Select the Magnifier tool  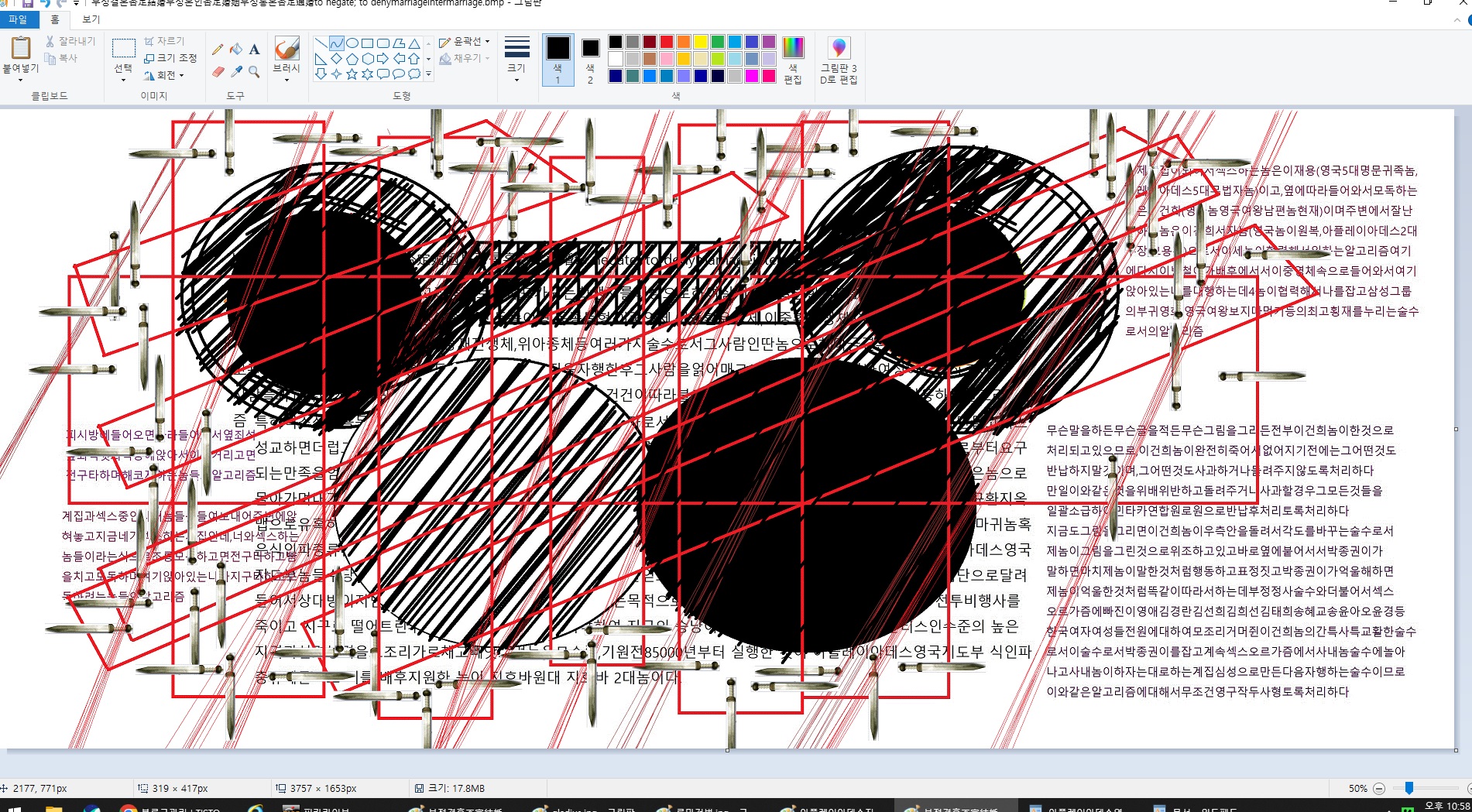coord(254,72)
